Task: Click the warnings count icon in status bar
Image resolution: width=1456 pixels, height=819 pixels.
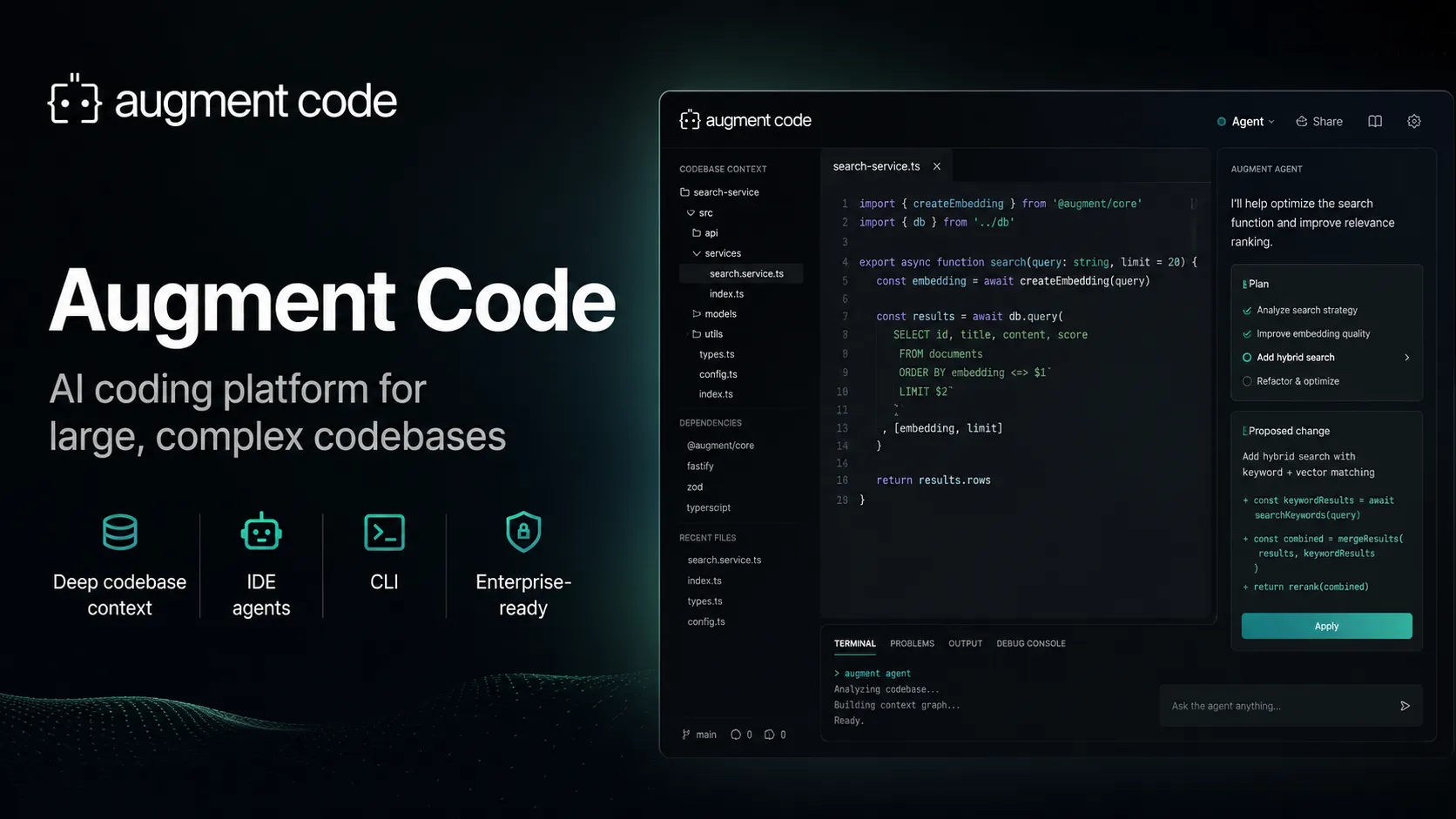Action: pyautogui.click(x=769, y=735)
